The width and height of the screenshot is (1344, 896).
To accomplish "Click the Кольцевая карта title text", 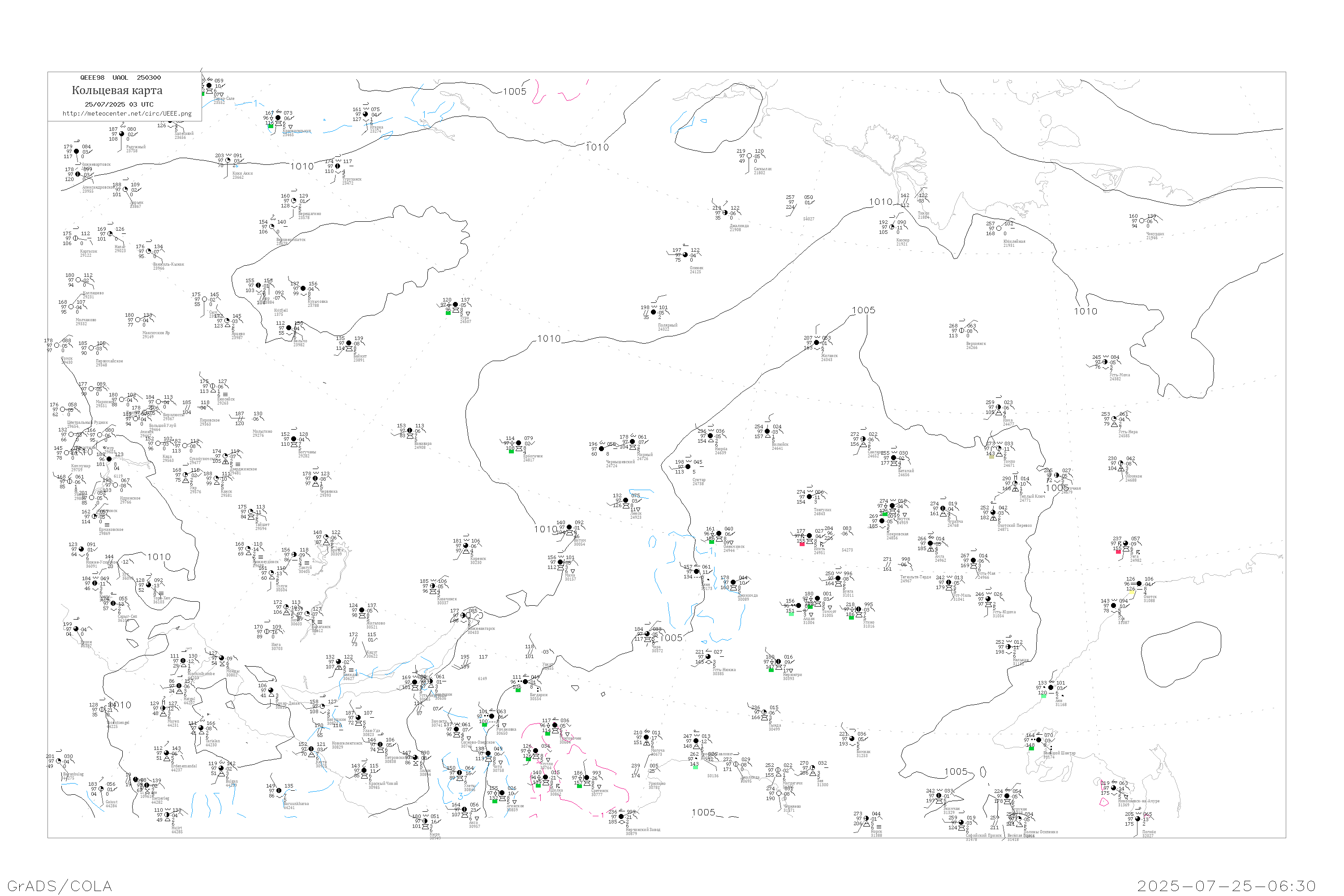I will [117, 90].
